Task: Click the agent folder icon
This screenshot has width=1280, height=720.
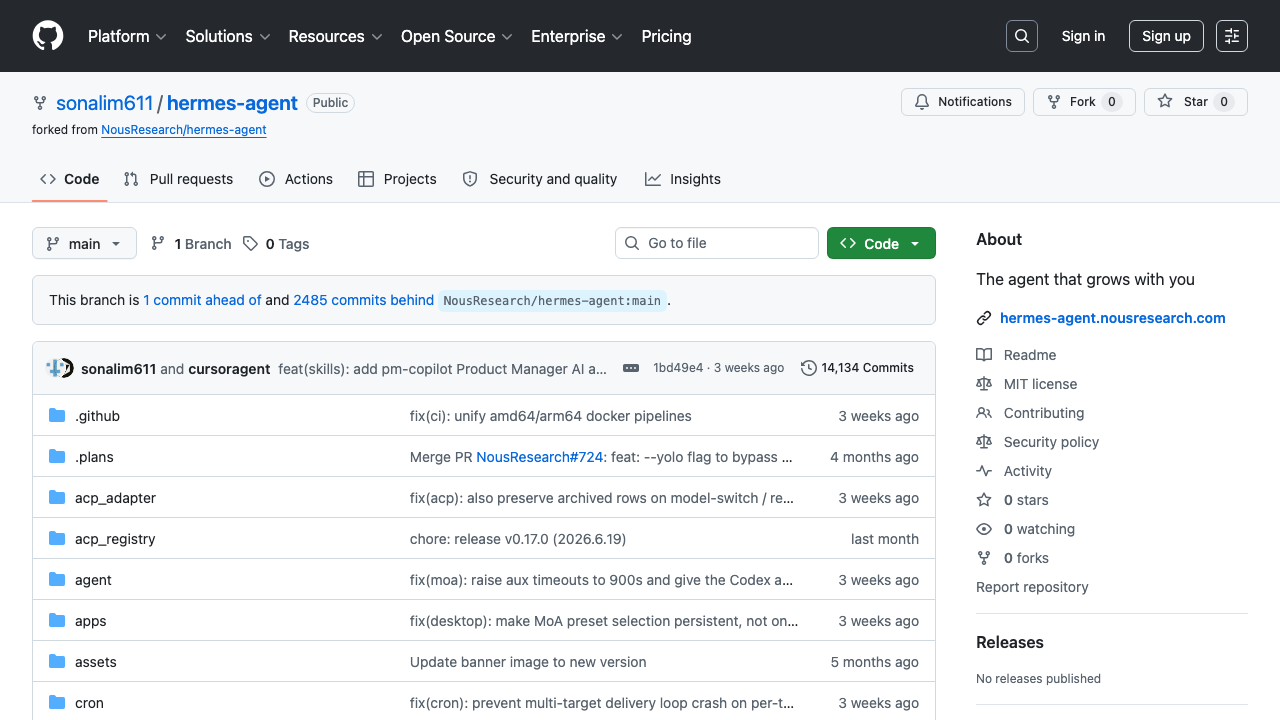Action: click(x=57, y=580)
